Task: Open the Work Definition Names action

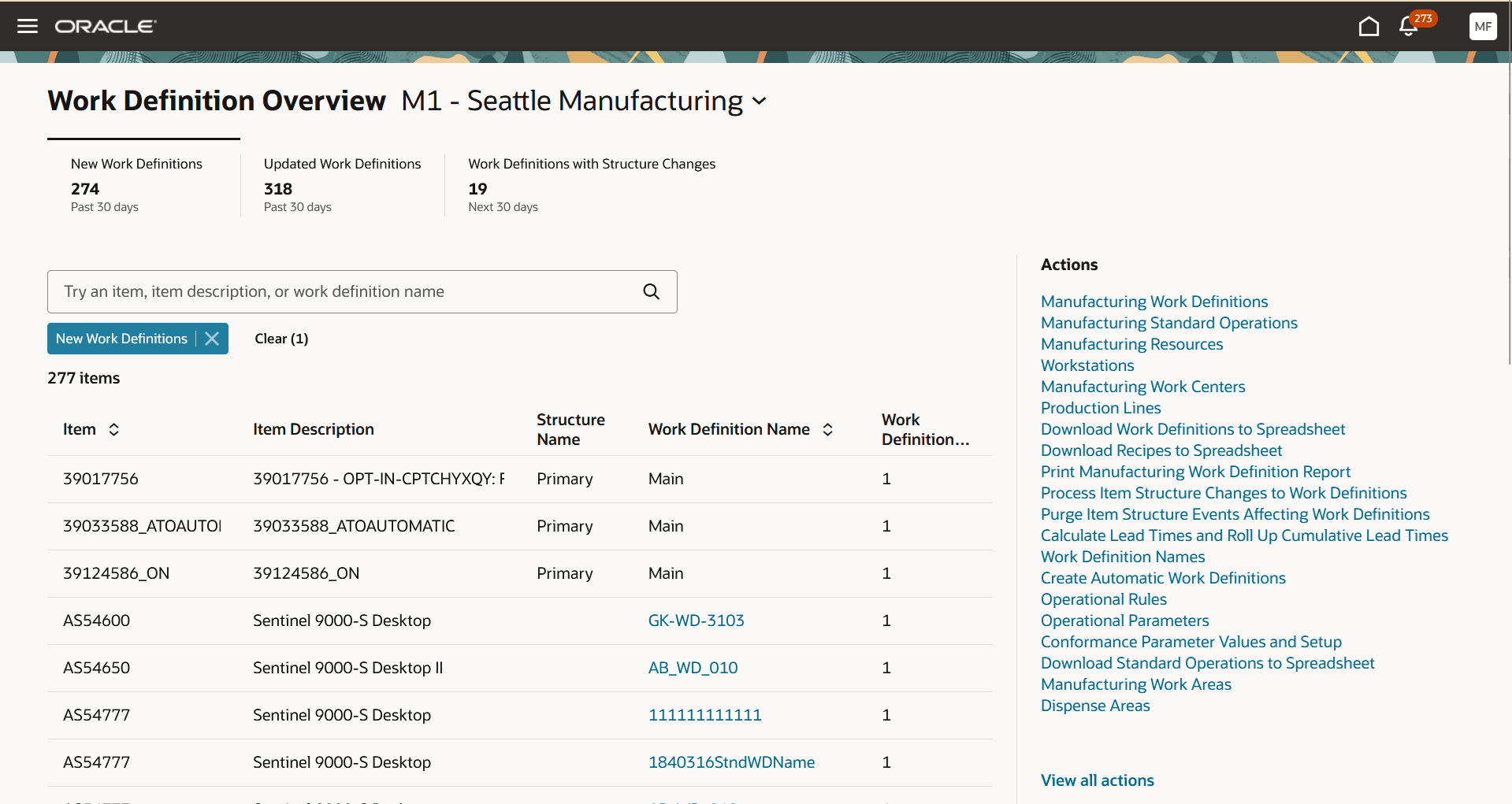Action: 1123,557
